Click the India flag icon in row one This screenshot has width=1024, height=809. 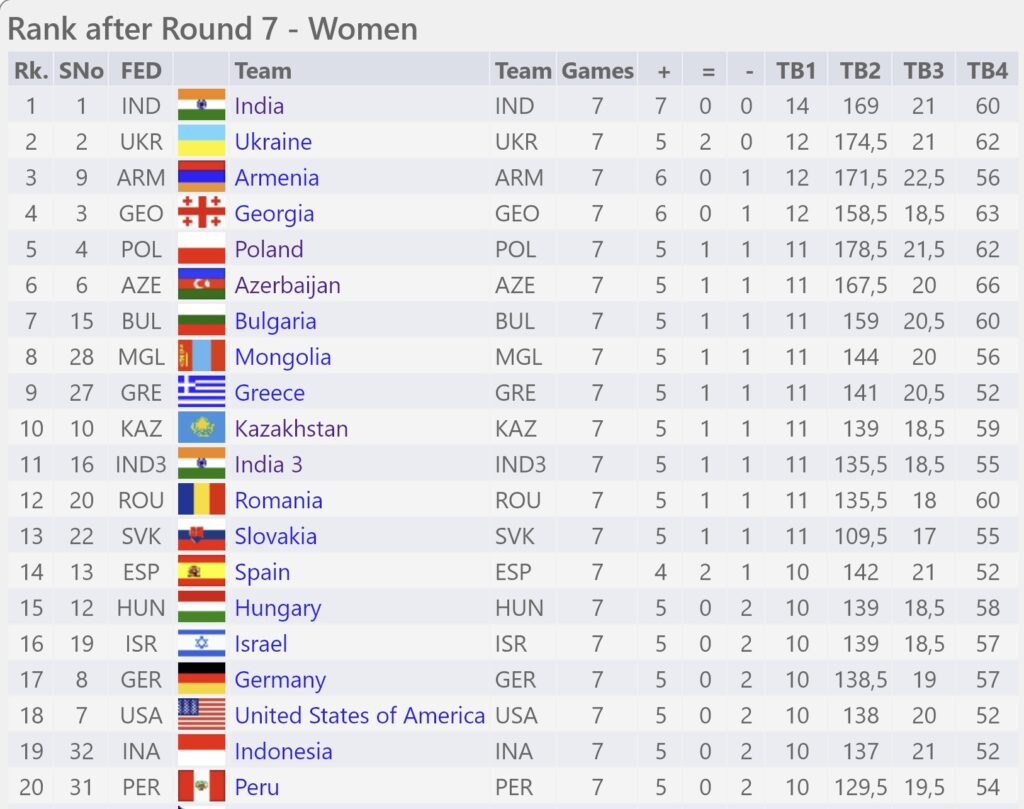[x=201, y=106]
